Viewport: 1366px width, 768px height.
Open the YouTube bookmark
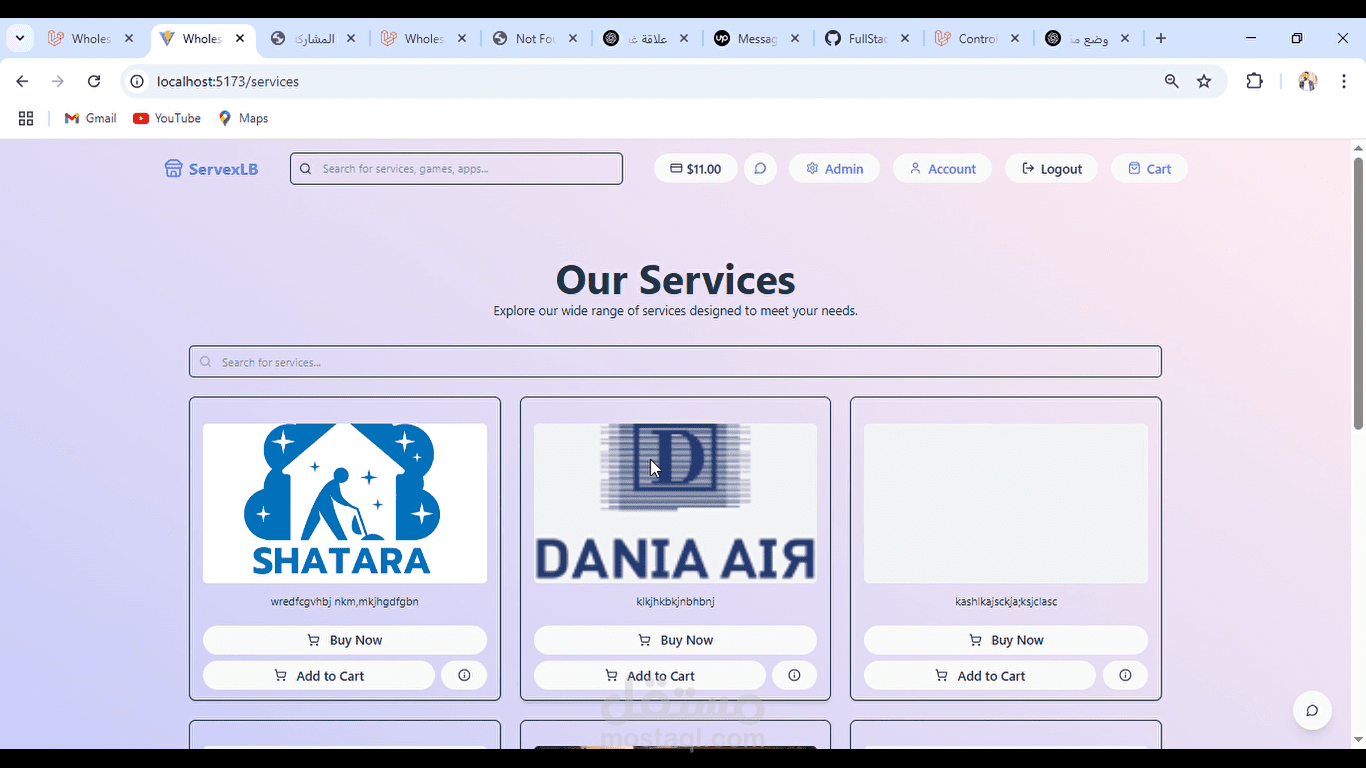[x=167, y=118]
